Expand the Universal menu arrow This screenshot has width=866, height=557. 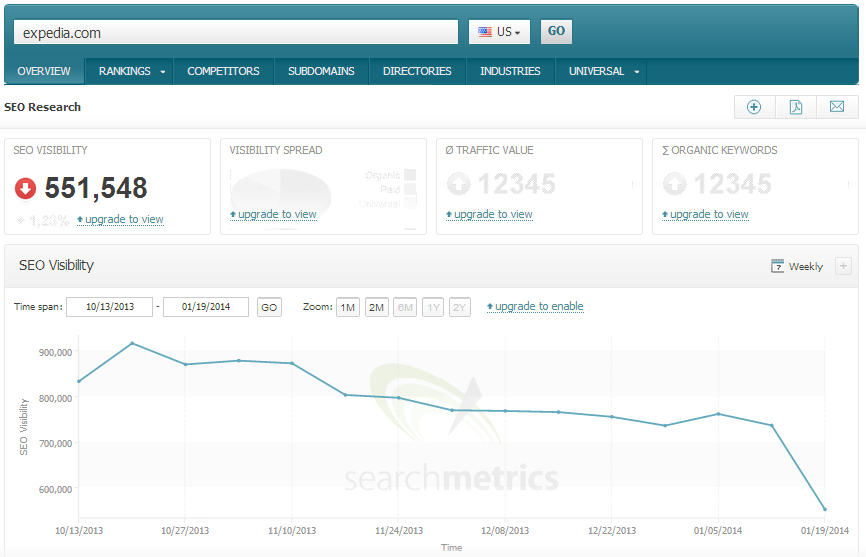637,72
